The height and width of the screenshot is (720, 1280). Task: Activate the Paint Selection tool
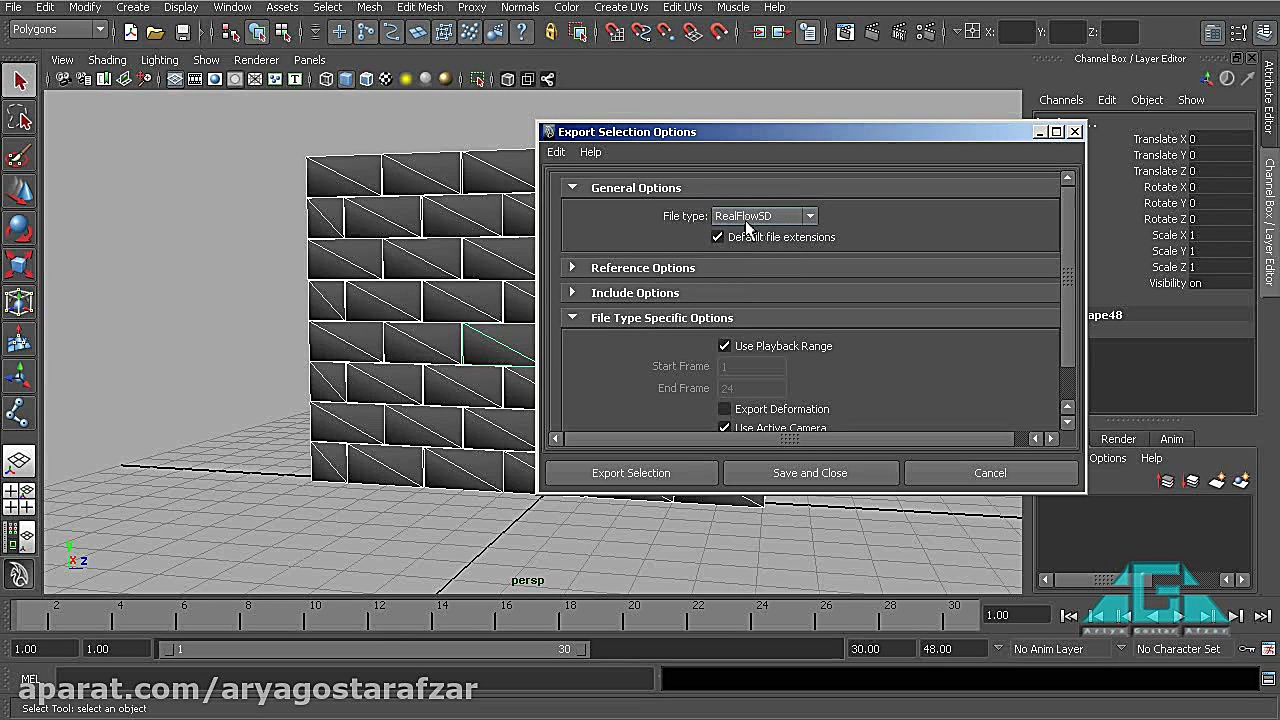(20, 156)
